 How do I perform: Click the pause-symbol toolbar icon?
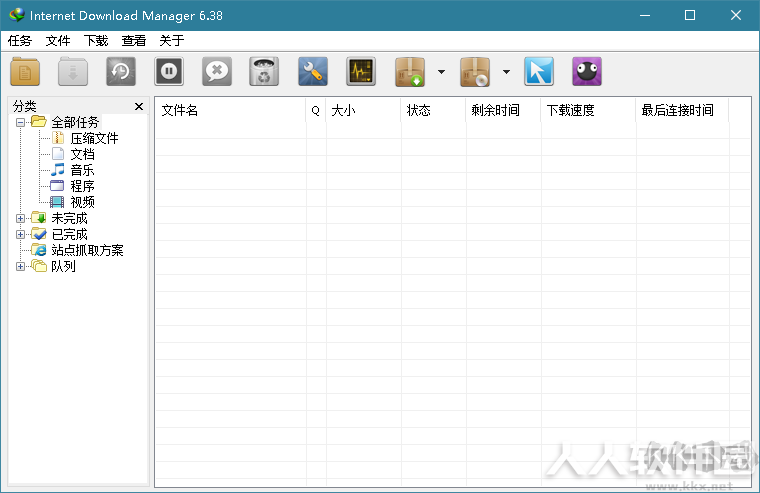coord(169,72)
